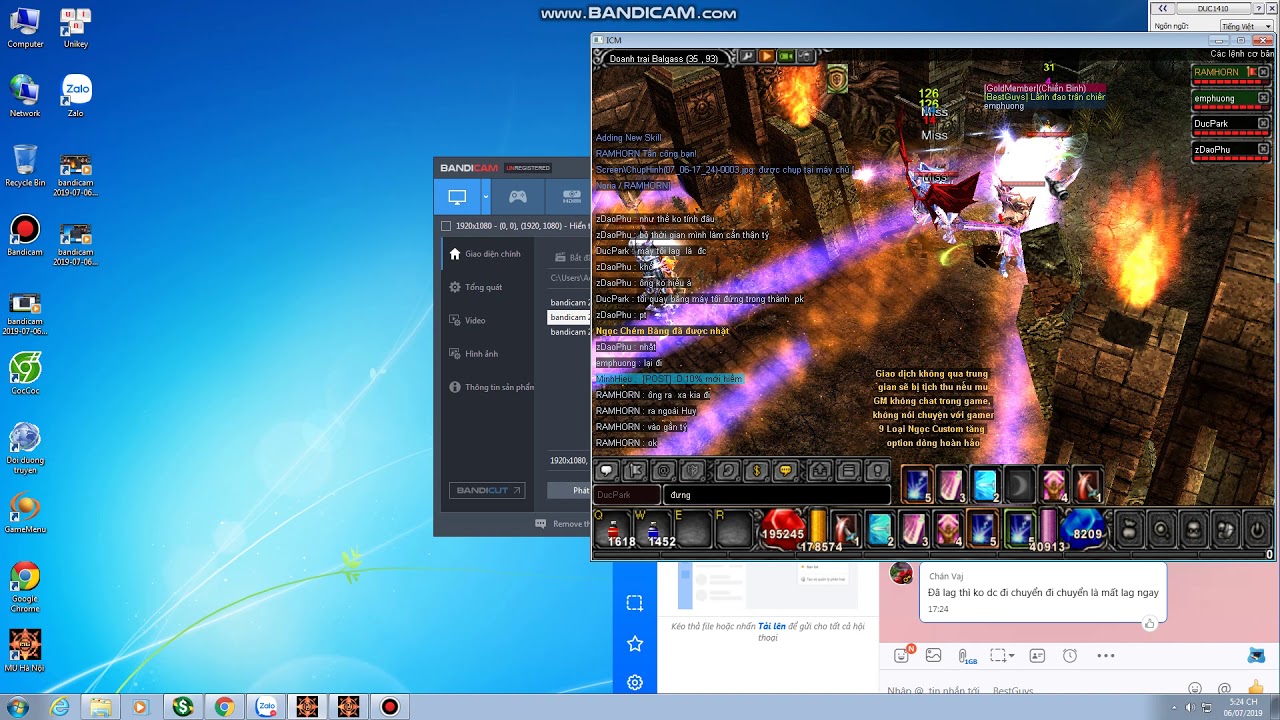Expand Zalo screenshot capture dropdown
Image resolution: width=1280 pixels, height=720 pixels.
tap(1012, 656)
